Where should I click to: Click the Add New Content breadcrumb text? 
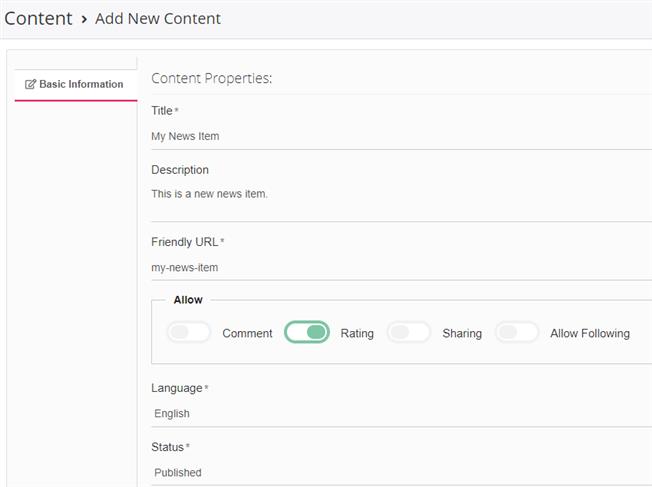[x=158, y=19]
